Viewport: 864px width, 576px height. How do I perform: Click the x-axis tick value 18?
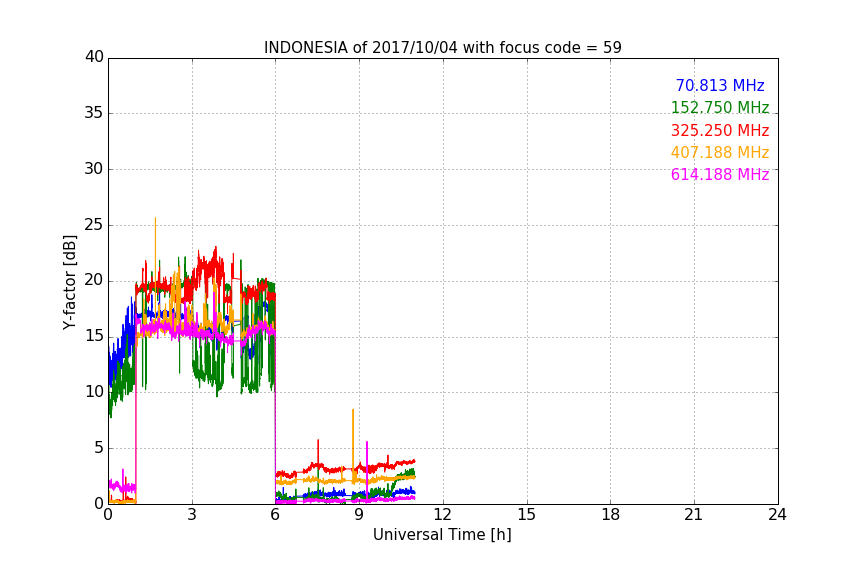click(611, 515)
